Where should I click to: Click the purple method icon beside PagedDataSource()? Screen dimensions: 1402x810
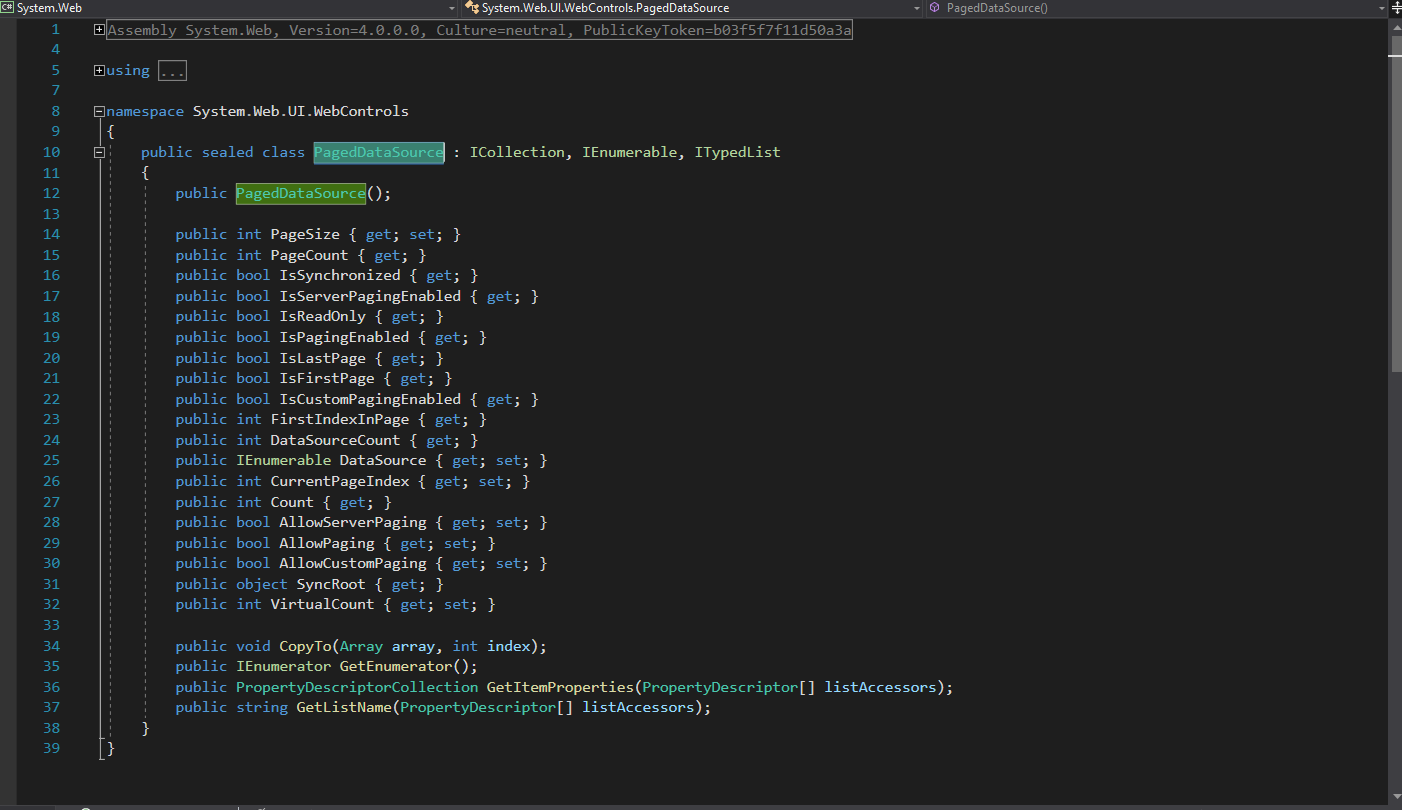(x=934, y=7)
